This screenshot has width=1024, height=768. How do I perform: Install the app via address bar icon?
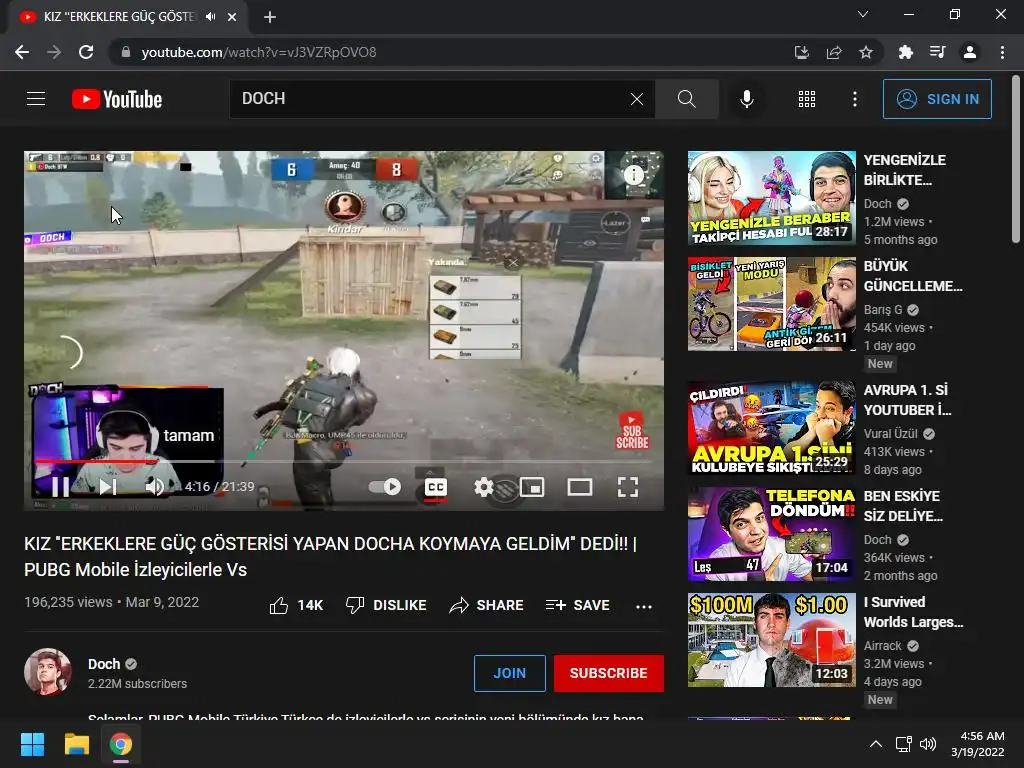[x=801, y=52]
